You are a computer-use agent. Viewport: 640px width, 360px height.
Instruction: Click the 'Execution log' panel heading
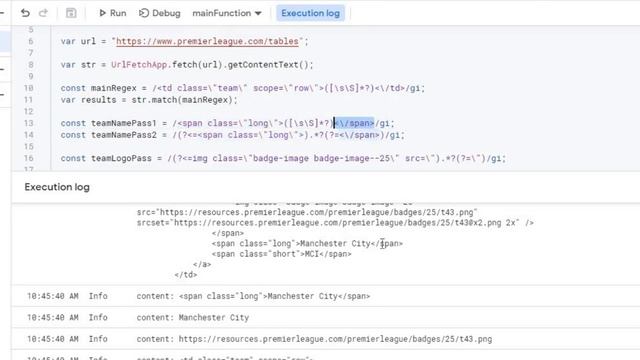pyautogui.click(x=57, y=187)
